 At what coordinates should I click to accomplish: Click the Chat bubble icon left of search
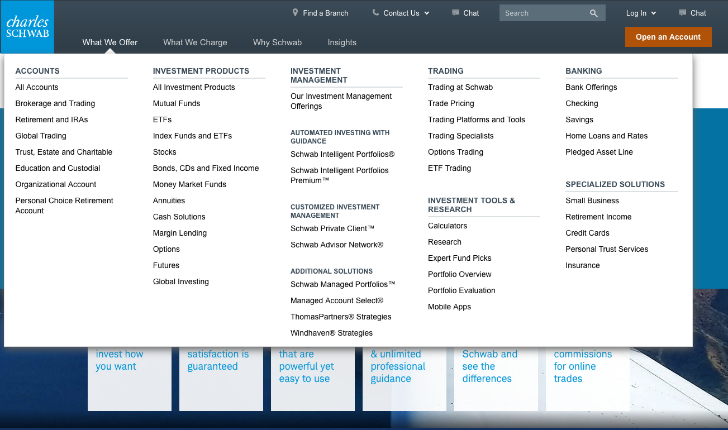tap(455, 13)
